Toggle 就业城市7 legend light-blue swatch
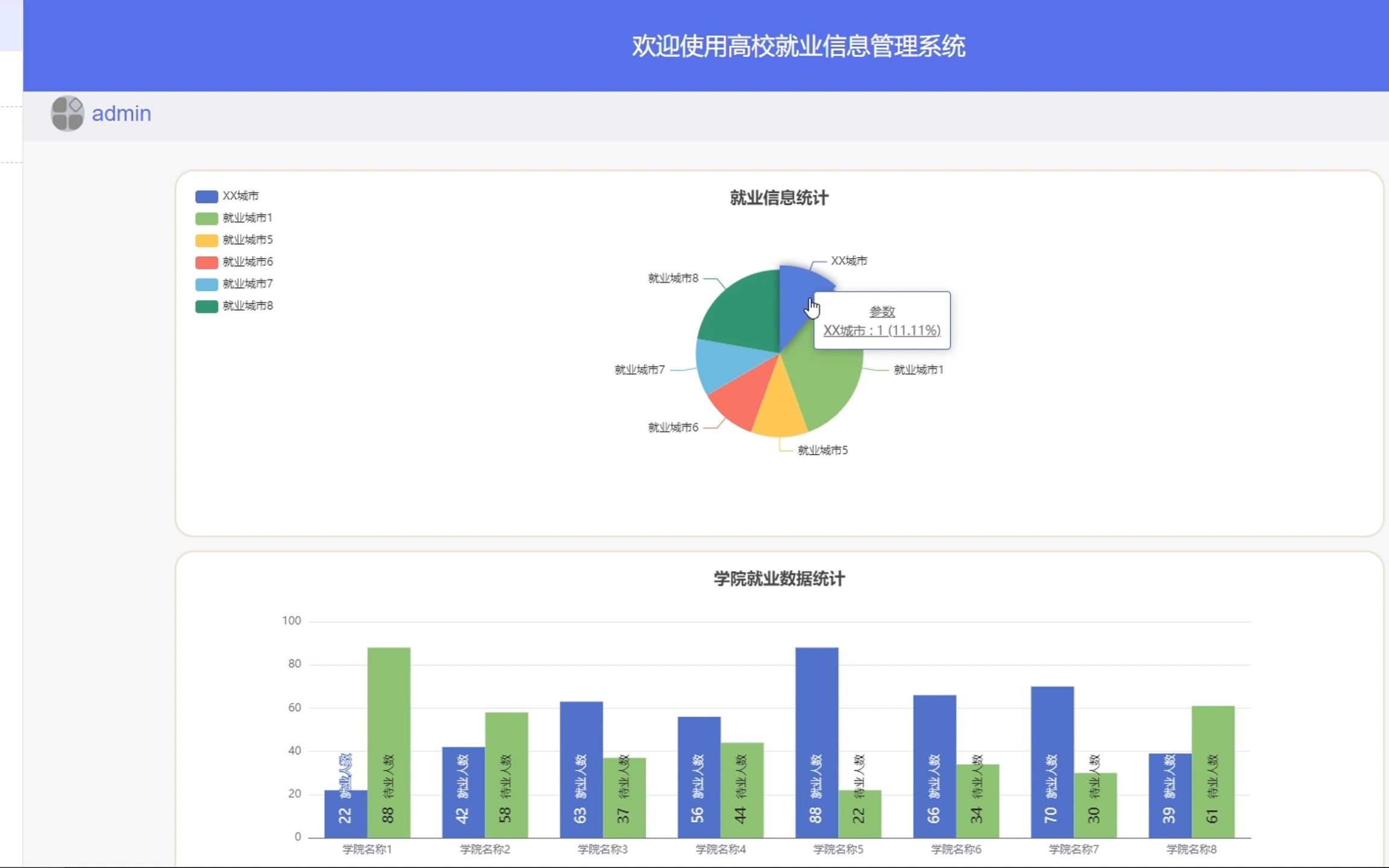The width and height of the screenshot is (1389, 868). click(x=206, y=285)
